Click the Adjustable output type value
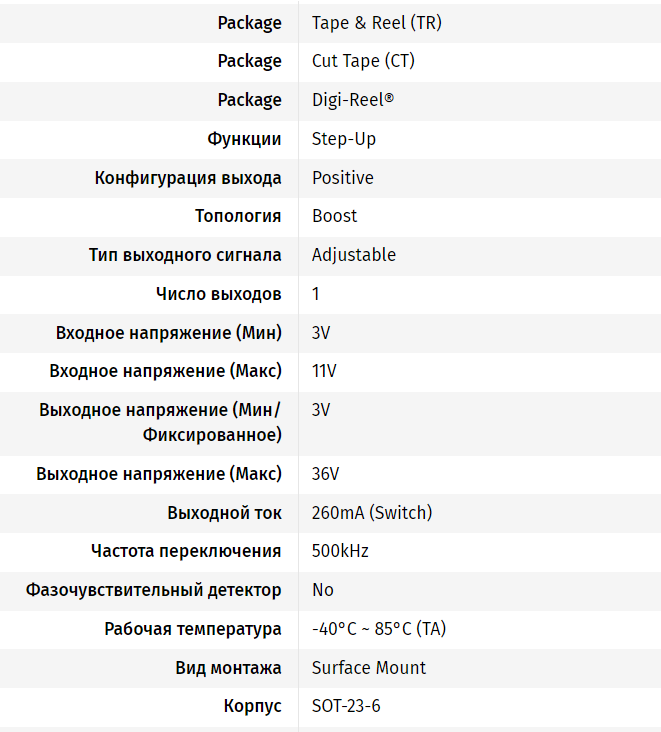The width and height of the screenshot is (661, 732). [354, 255]
